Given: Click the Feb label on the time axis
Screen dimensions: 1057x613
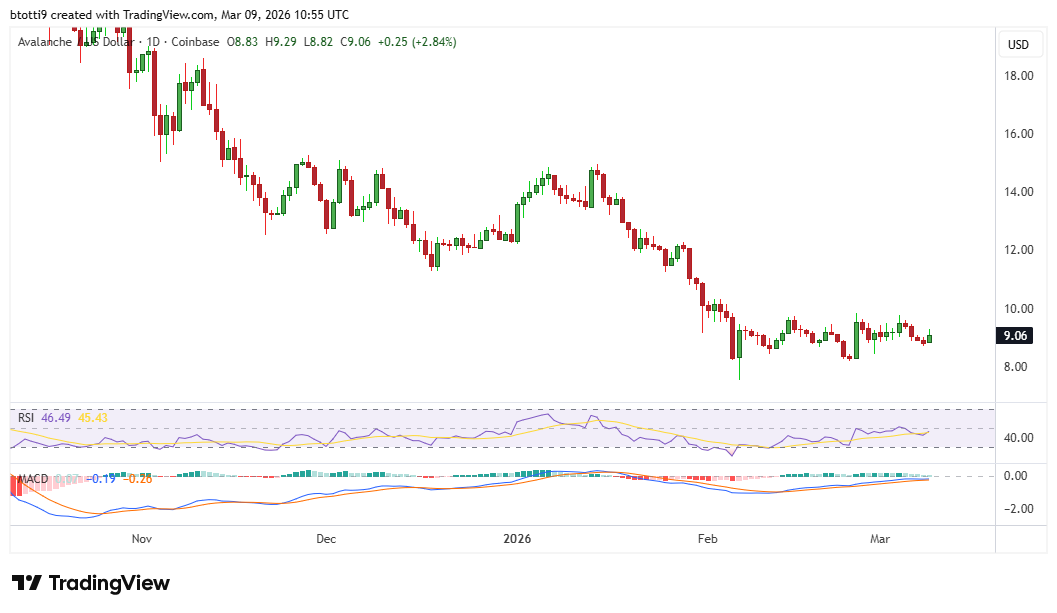Looking at the screenshot, I should [x=707, y=539].
